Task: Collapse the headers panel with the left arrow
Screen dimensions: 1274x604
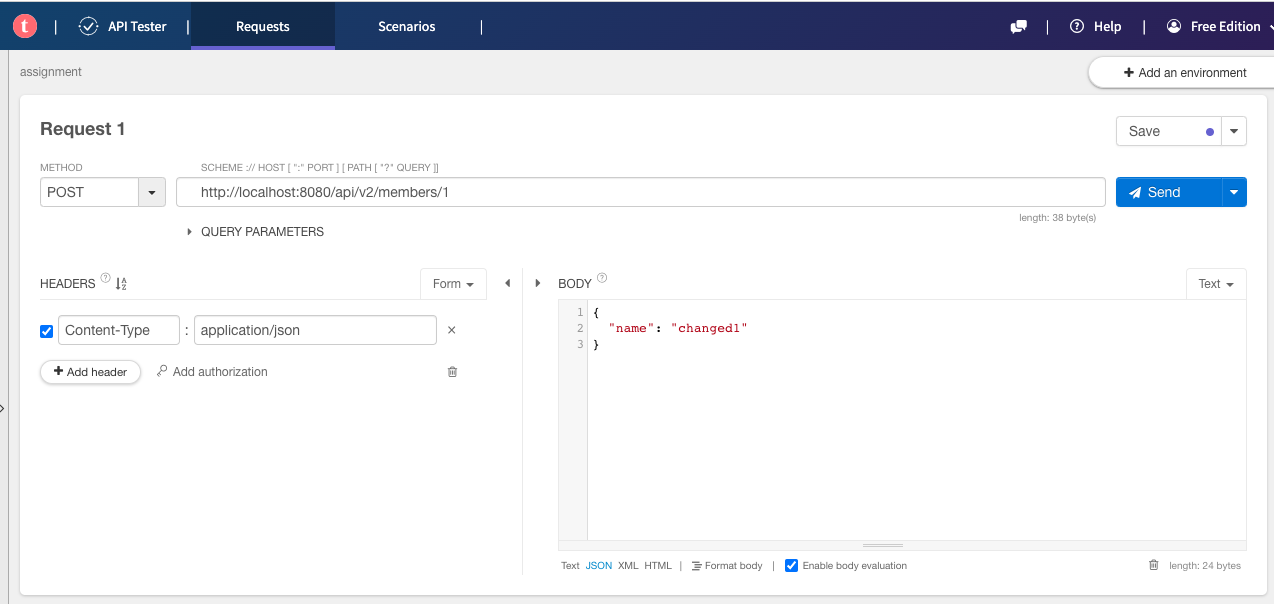Action: click(x=507, y=284)
